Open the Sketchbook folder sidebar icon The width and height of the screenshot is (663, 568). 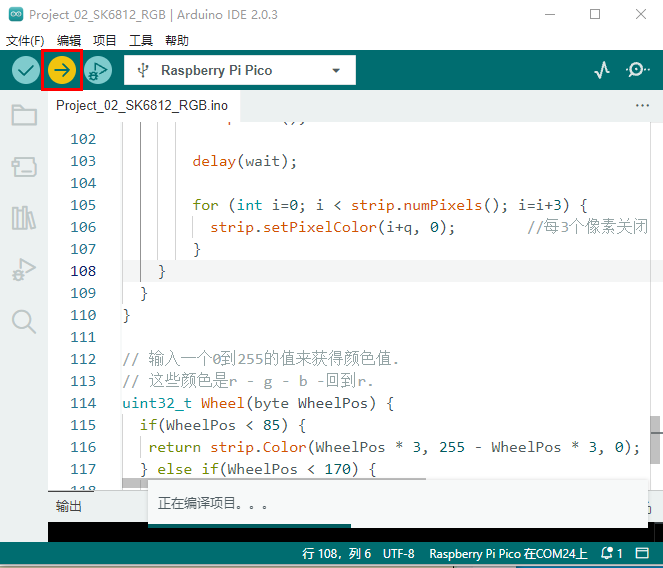coord(24,115)
